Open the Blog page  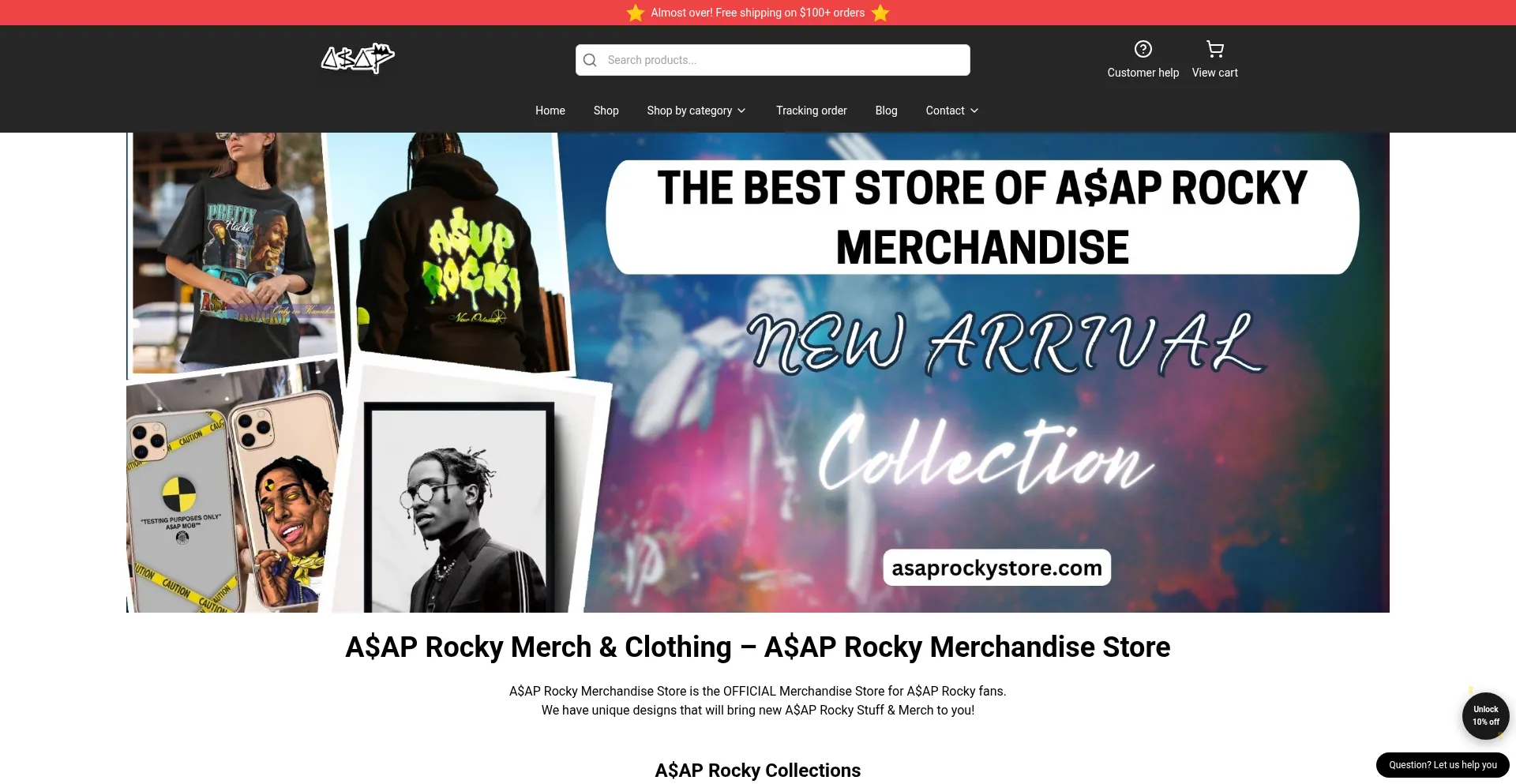[886, 111]
